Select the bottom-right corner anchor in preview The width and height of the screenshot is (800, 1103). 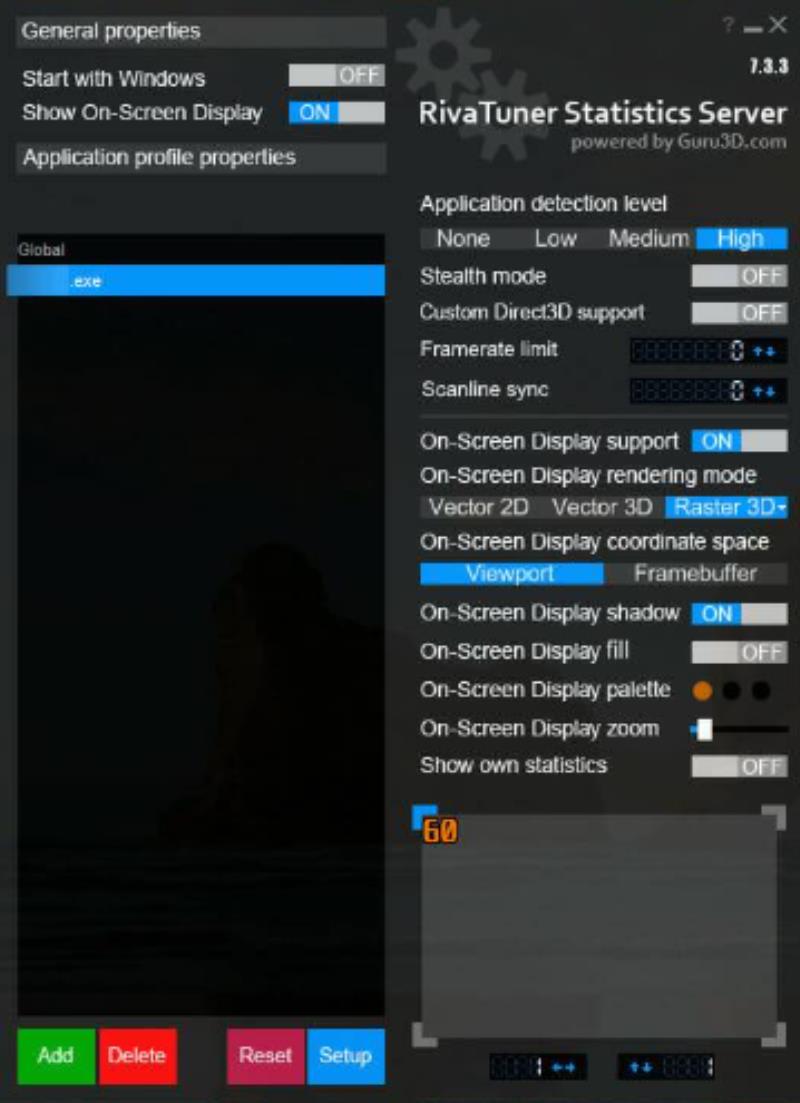[x=774, y=1035]
